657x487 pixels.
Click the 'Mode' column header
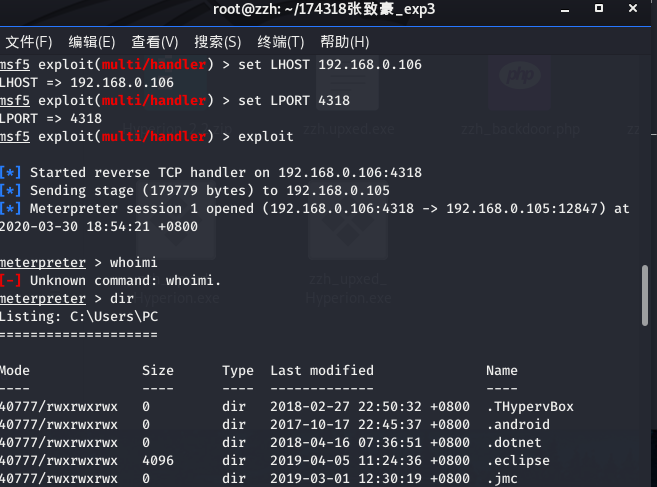click(x=14, y=371)
